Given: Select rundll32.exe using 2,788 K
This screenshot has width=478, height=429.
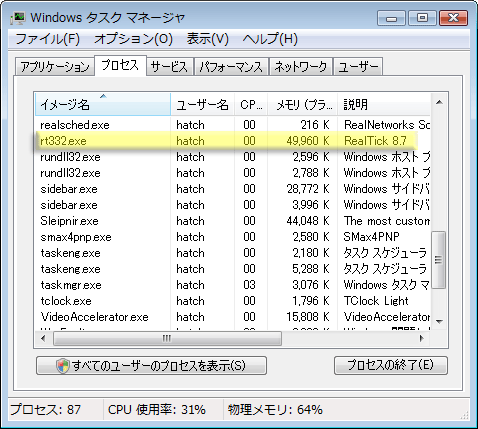Looking at the screenshot, I should point(233,173).
